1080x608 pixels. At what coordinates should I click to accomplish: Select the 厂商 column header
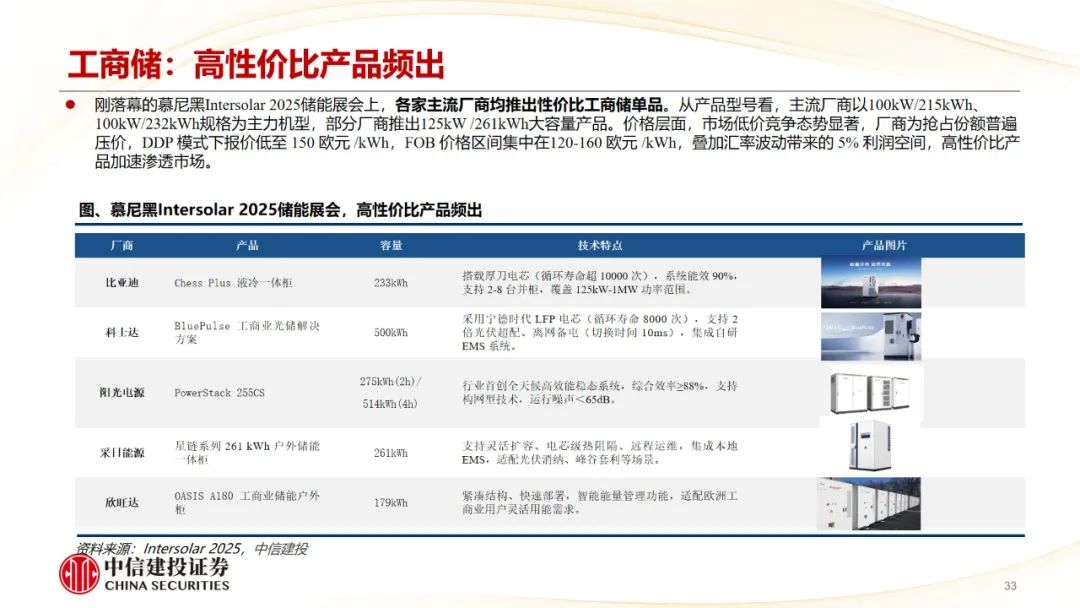coord(122,245)
